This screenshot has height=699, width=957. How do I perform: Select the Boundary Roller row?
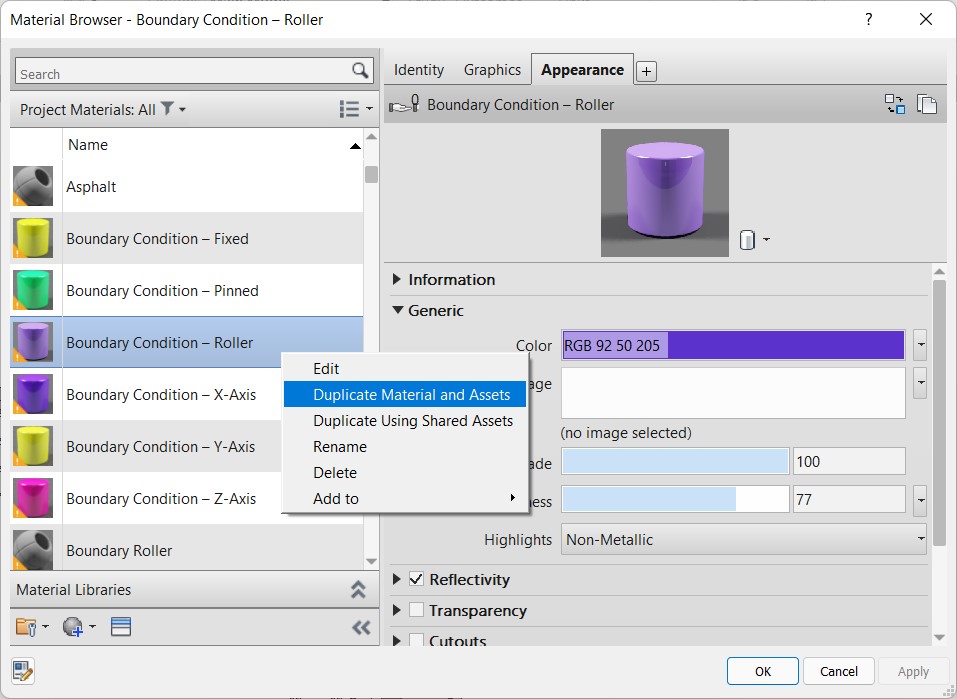[x=187, y=548]
